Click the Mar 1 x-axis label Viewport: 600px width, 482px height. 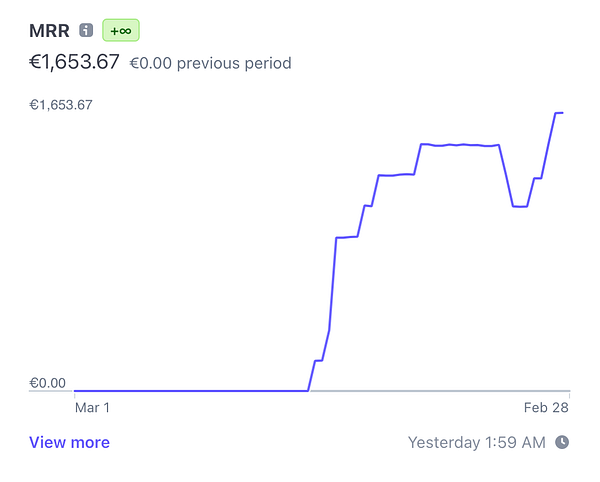pyautogui.click(x=92, y=408)
